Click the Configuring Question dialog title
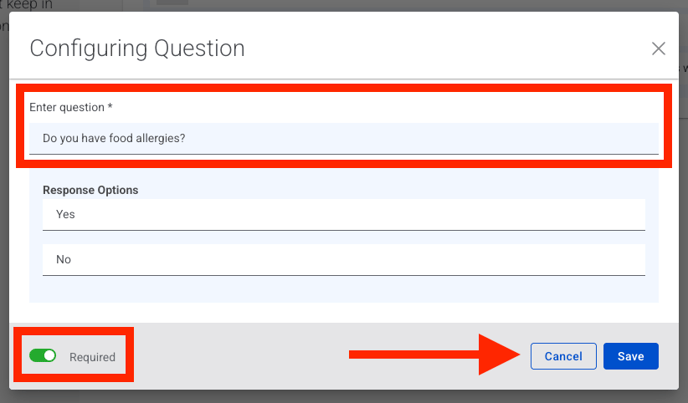 [137, 48]
